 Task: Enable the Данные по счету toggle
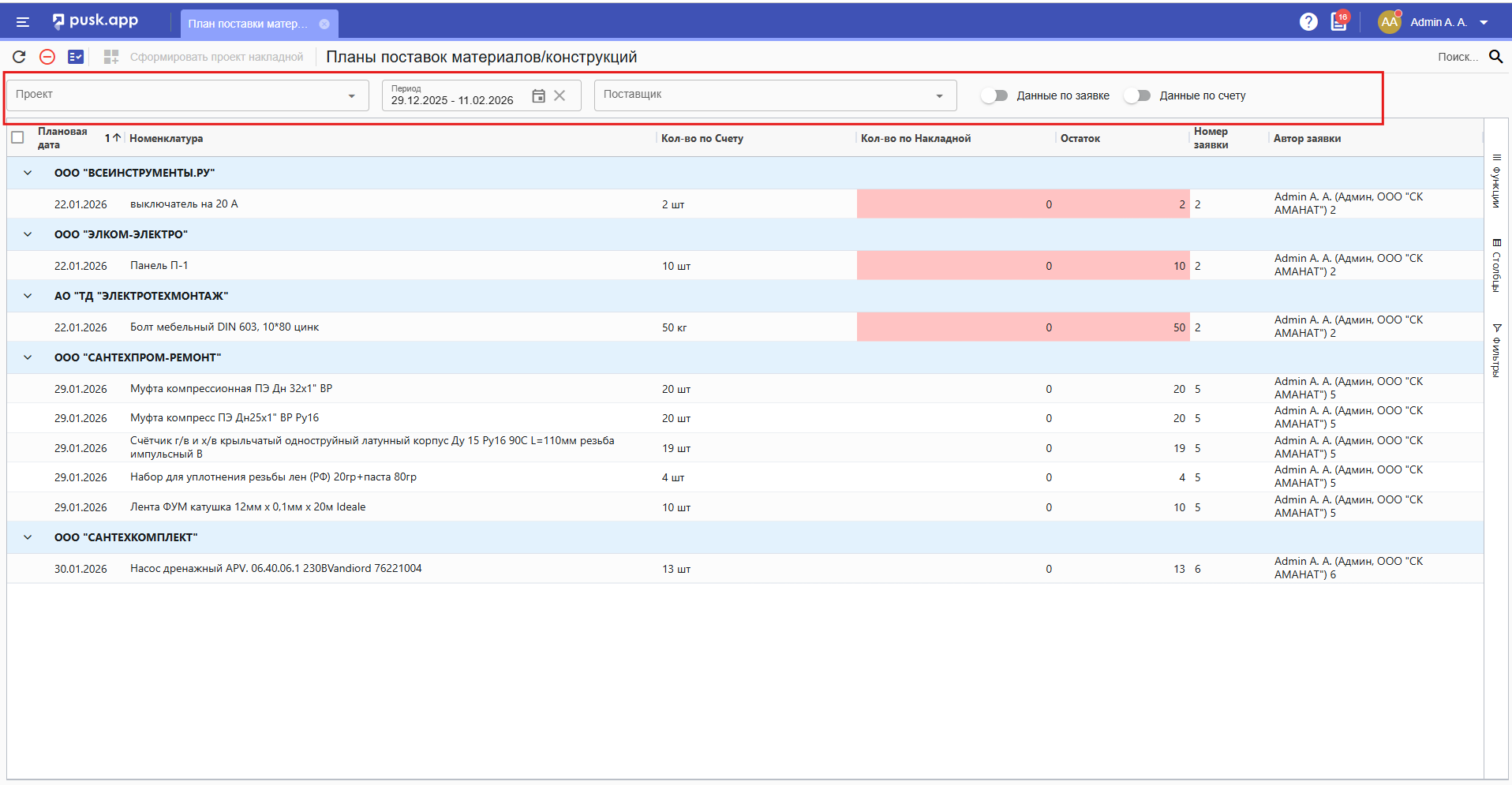tap(1137, 95)
